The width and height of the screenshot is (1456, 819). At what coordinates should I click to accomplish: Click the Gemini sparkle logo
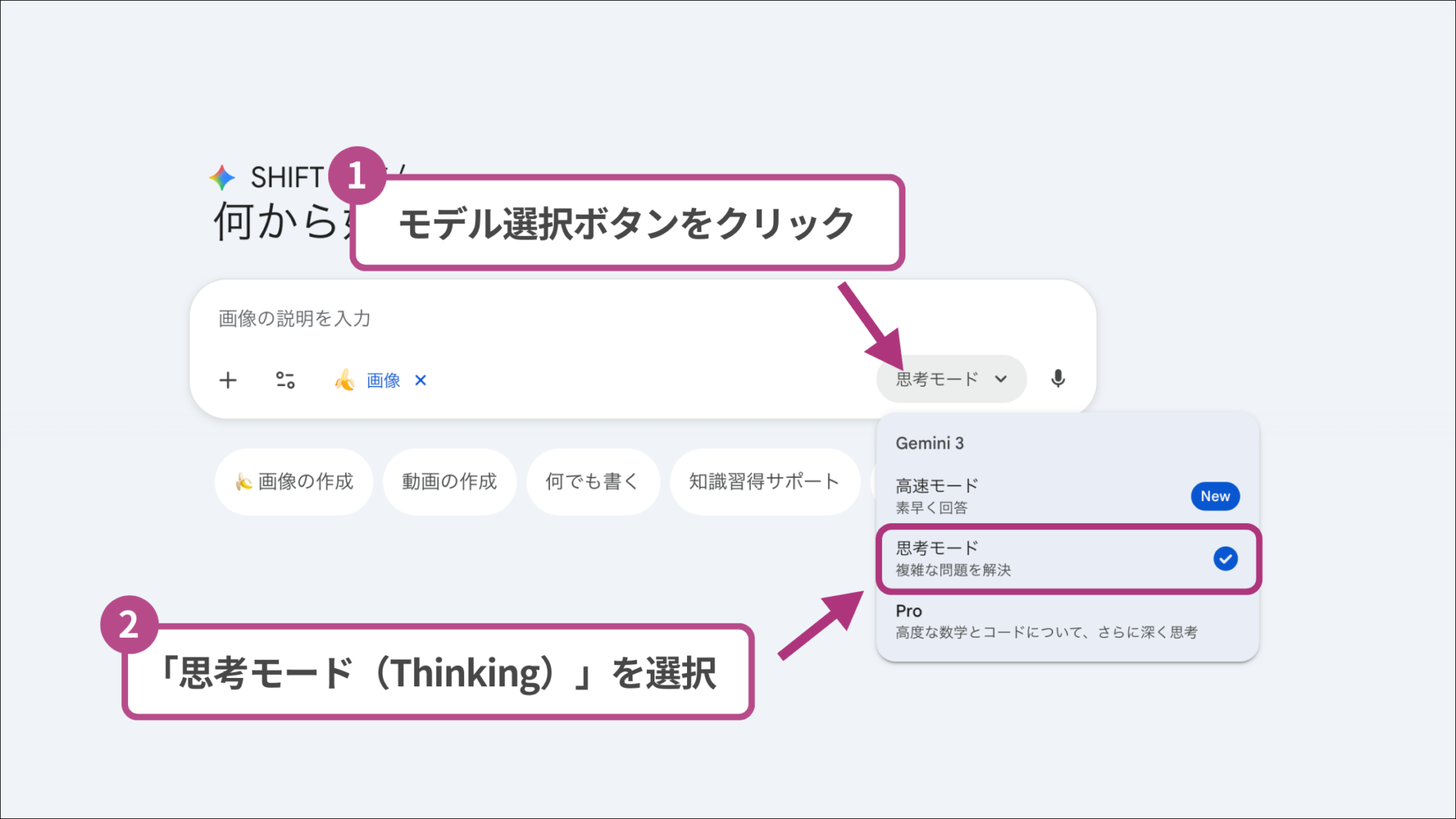point(221,177)
